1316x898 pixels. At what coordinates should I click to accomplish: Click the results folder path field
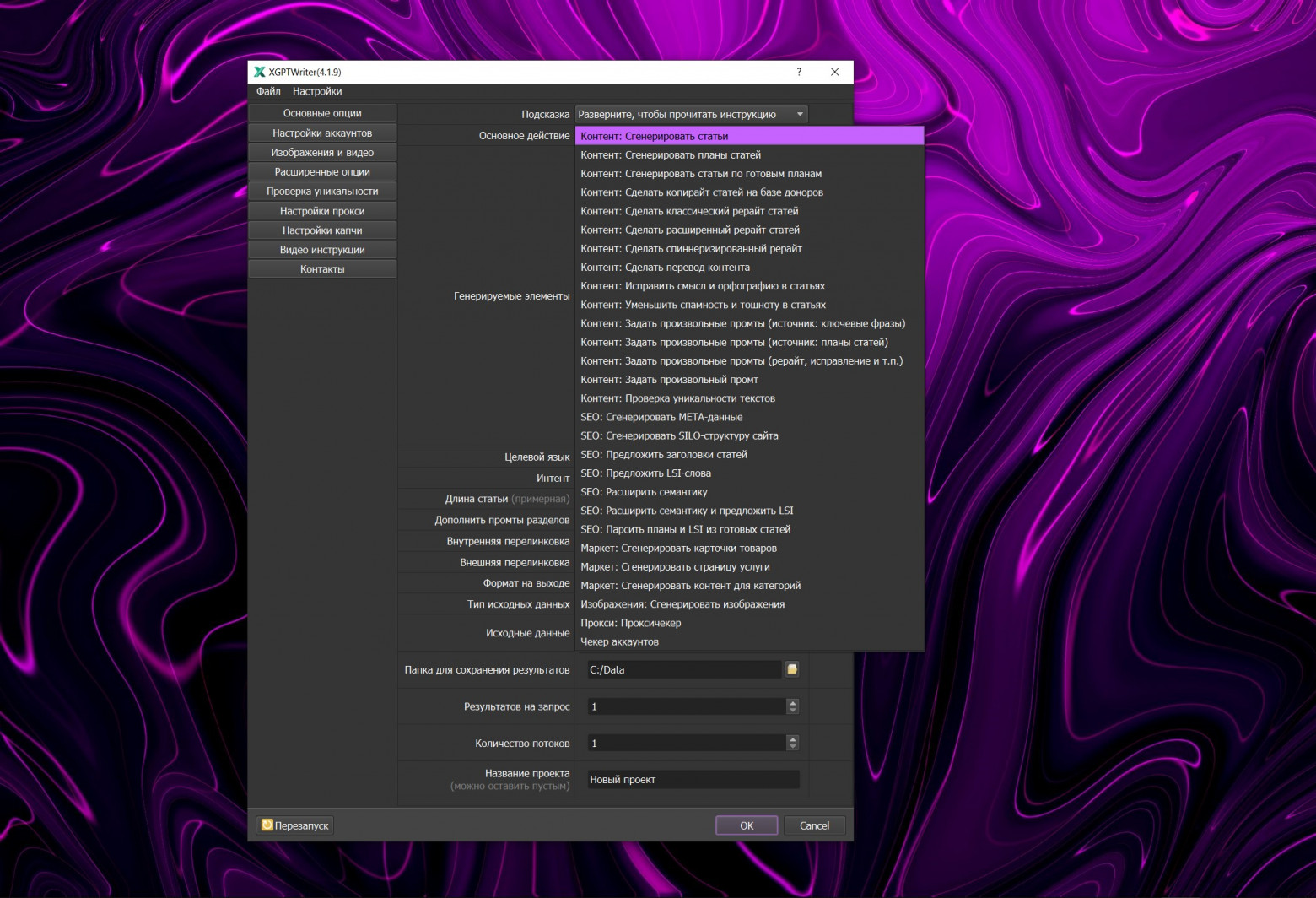pyautogui.click(x=684, y=669)
